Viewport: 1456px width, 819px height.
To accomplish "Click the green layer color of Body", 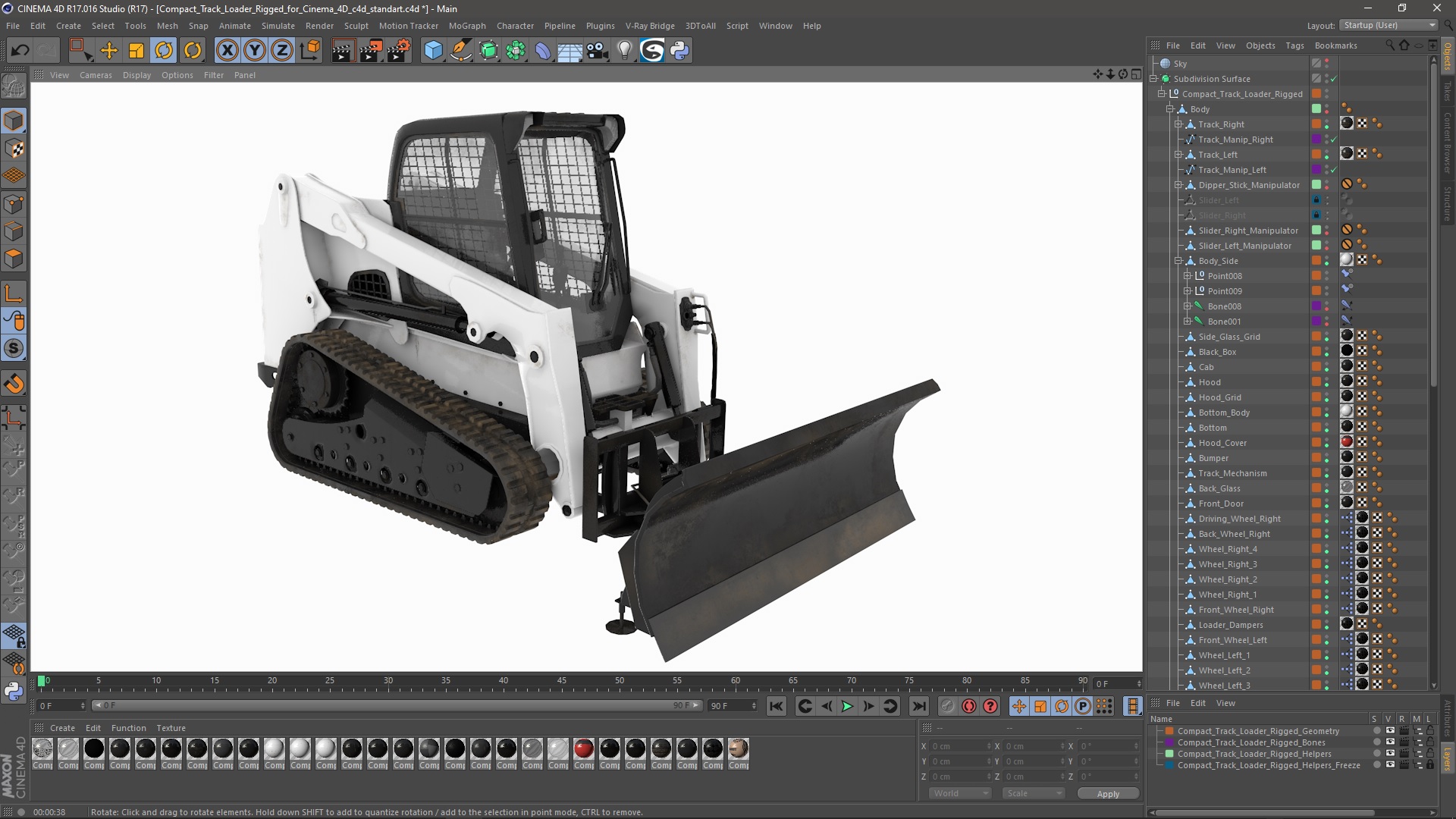I will point(1316,109).
